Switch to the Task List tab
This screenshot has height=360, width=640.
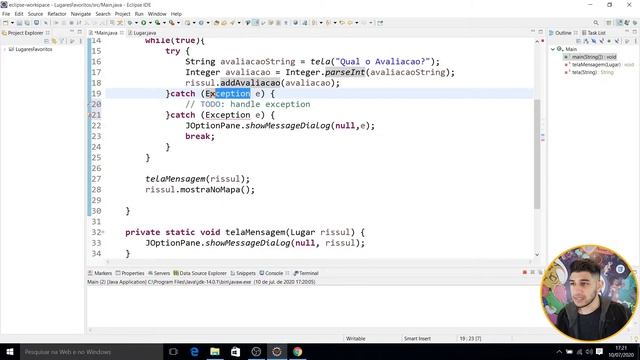click(x=593, y=33)
